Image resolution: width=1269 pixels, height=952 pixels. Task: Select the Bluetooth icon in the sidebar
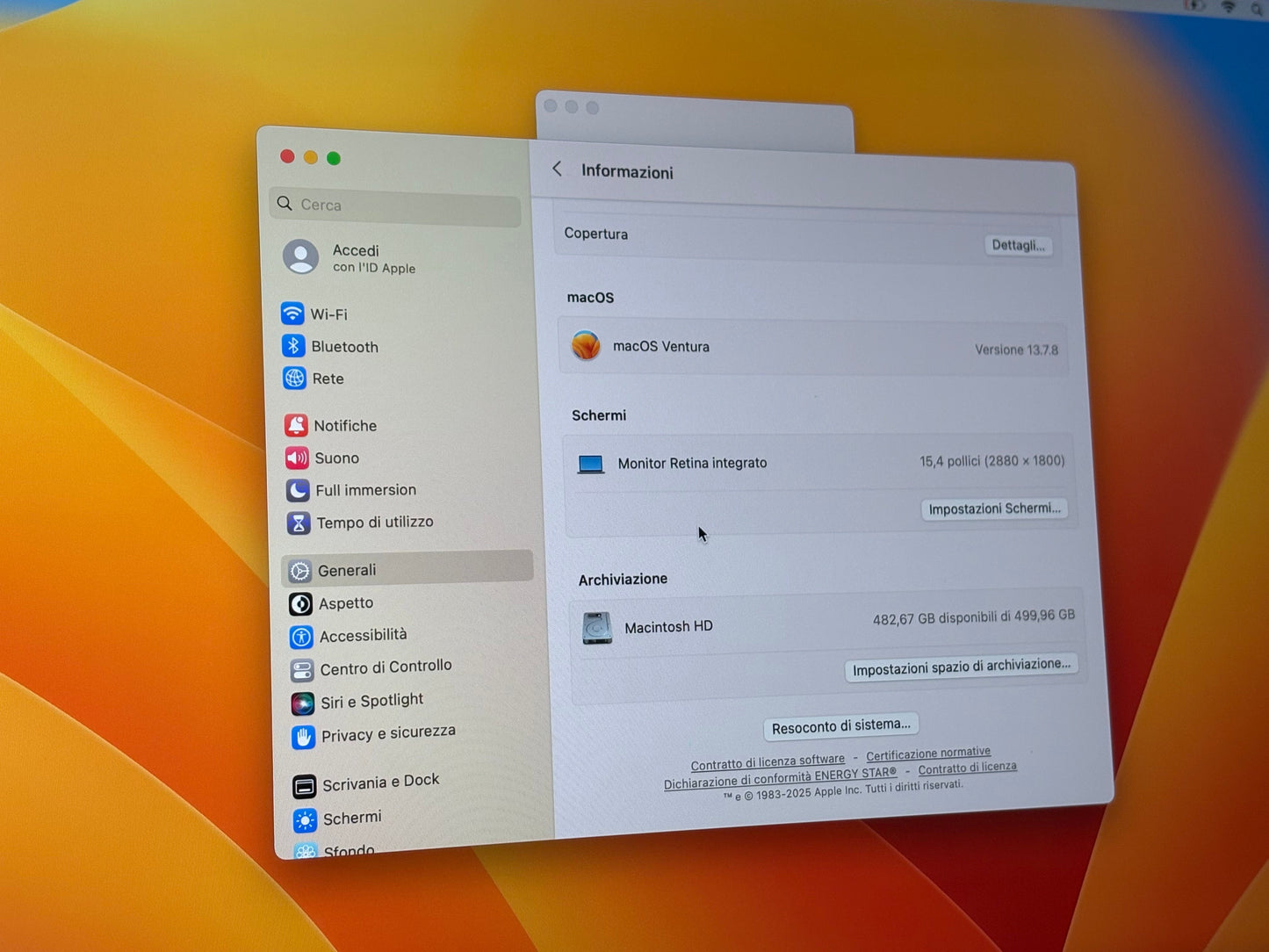(293, 346)
